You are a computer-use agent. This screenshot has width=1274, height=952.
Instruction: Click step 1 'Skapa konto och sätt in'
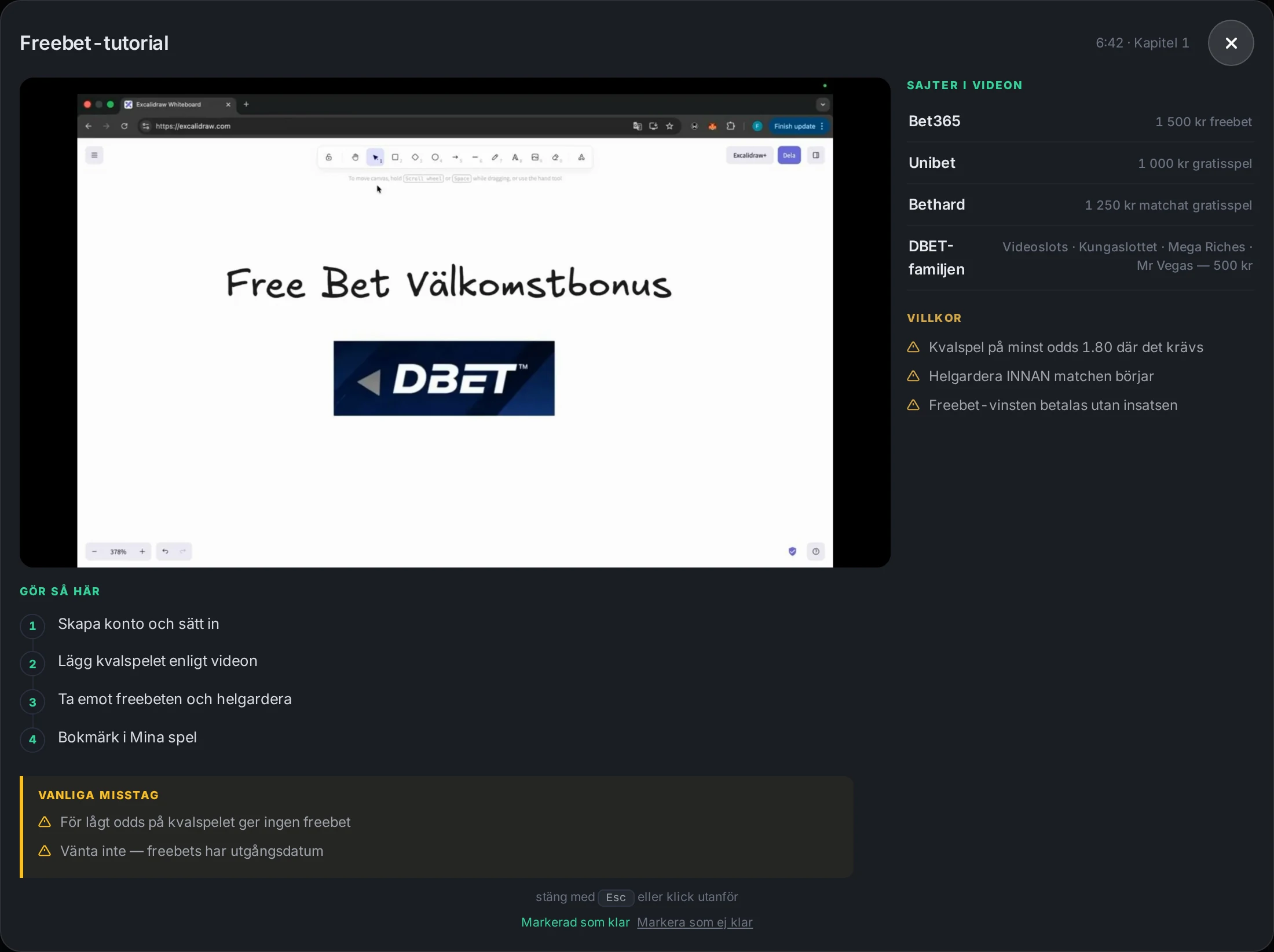138,624
